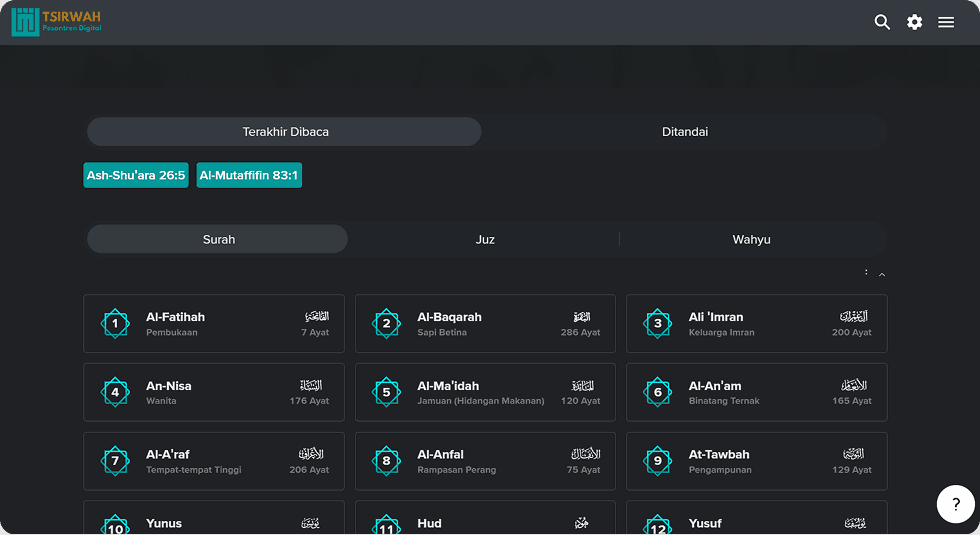Screen dimensions: 980x535
Task: Open the hamburger menu
Action: [946, 22]
